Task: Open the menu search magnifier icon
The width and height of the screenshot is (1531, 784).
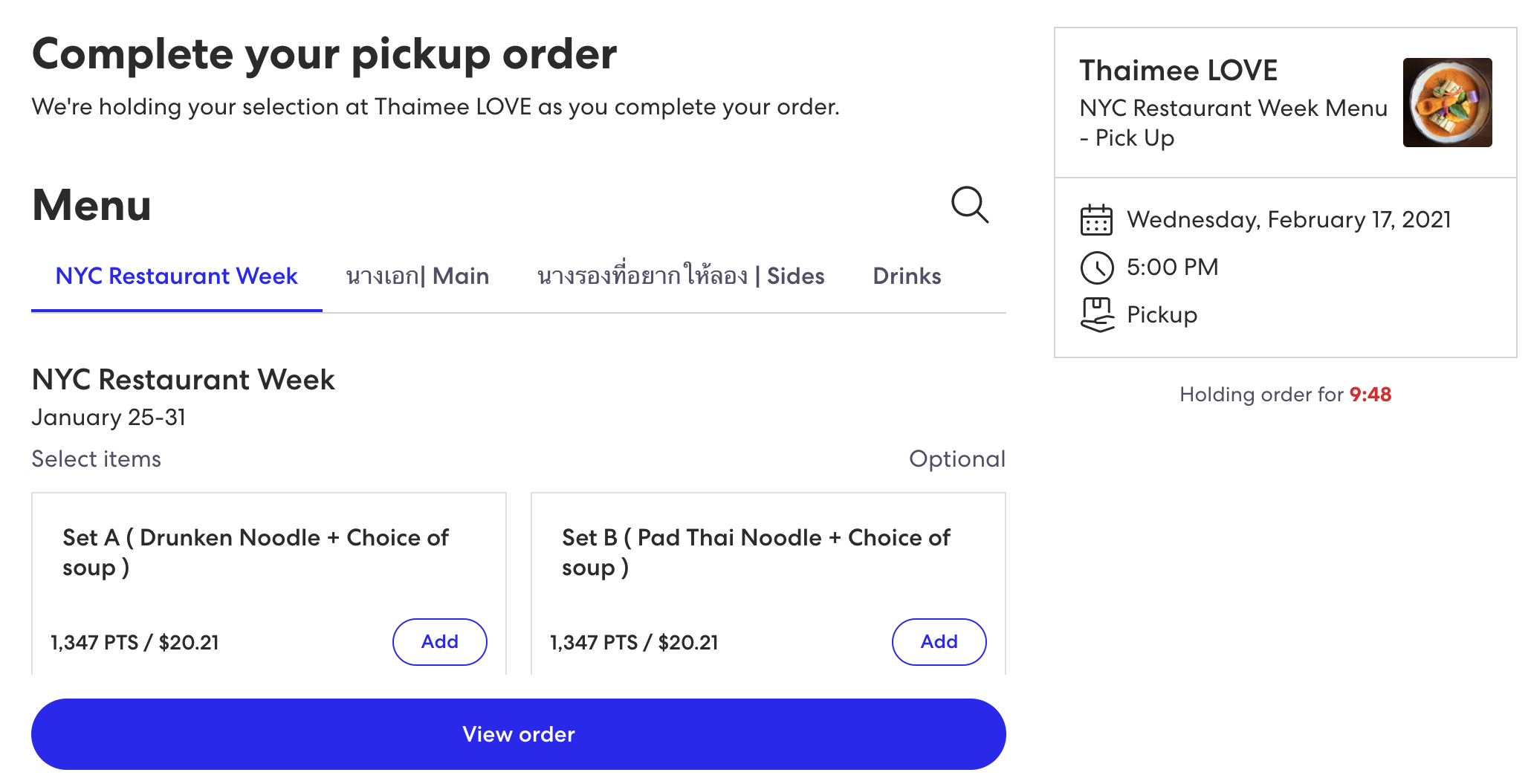Action: (968, 205)
